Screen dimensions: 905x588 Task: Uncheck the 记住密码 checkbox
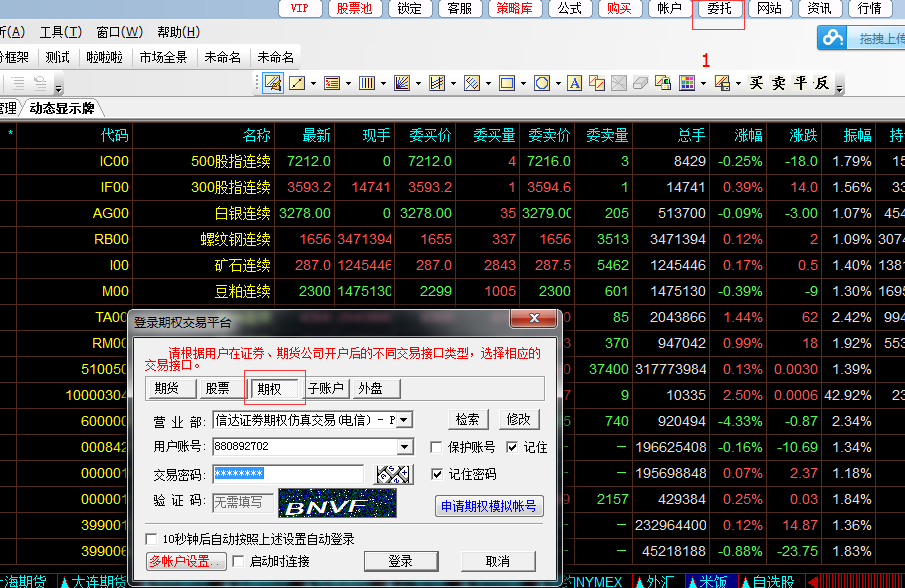(437, 474)
